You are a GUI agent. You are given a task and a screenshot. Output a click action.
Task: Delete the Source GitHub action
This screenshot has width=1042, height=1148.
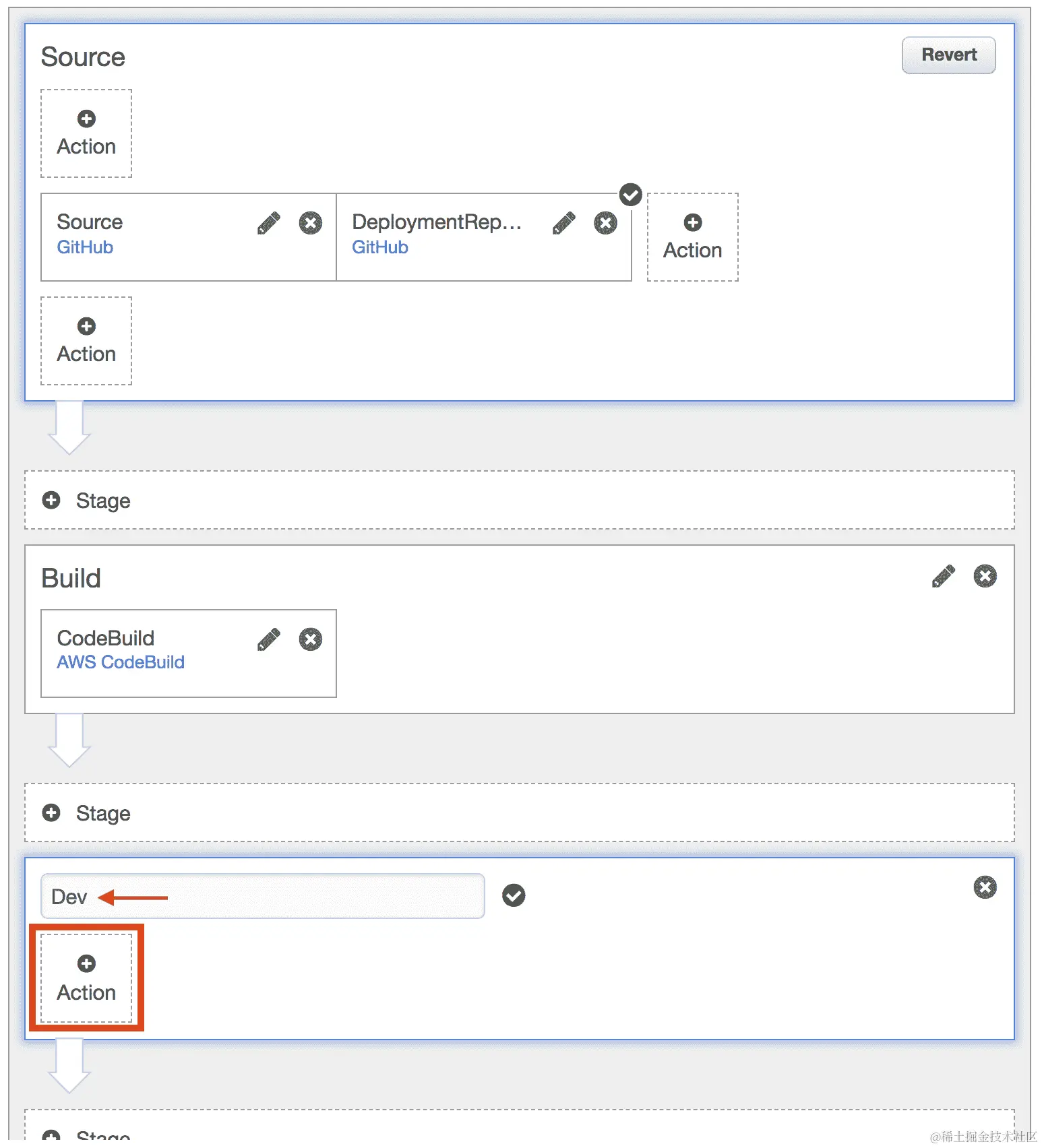pyautogui.click(x=310, y=223)
